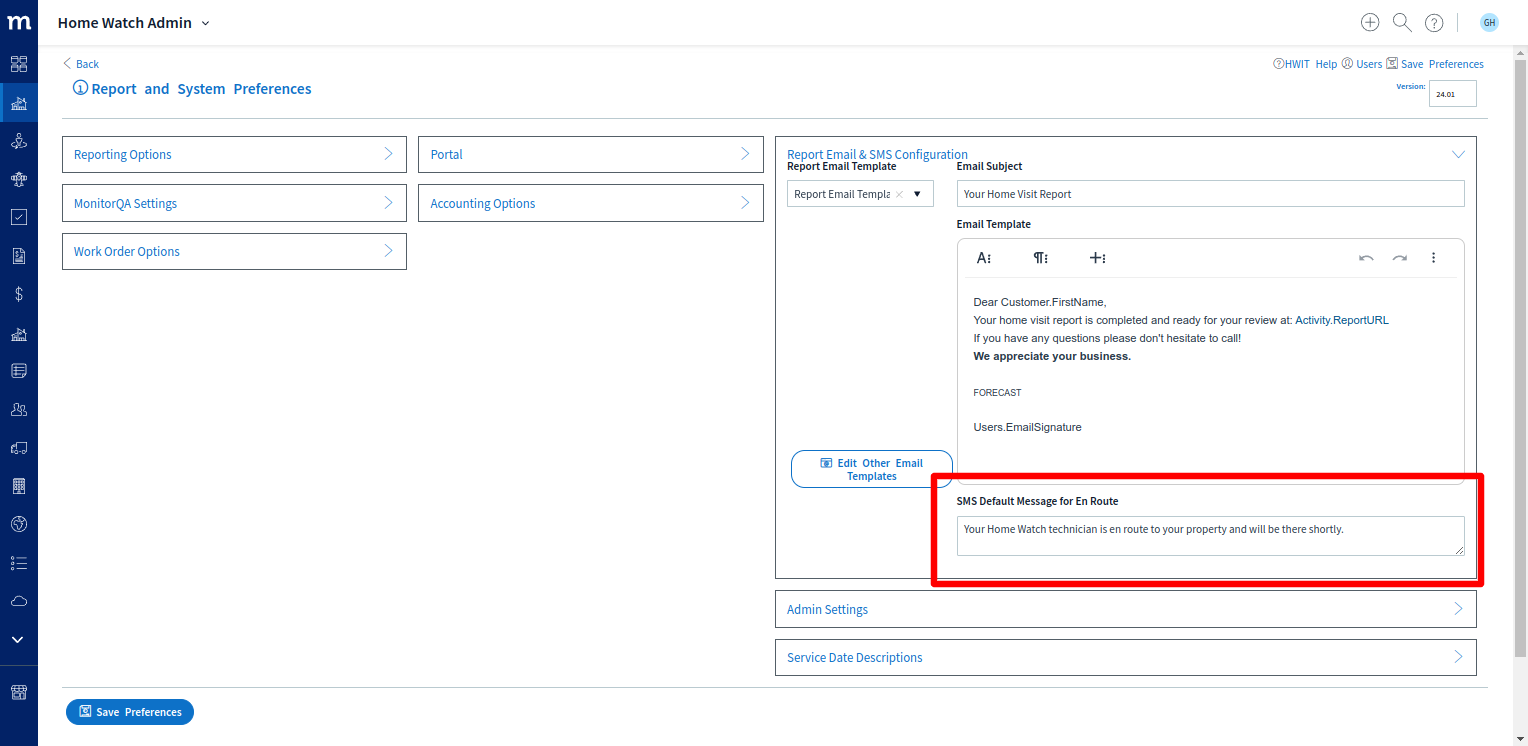Expand Reporting Options section

pos(234,154)
